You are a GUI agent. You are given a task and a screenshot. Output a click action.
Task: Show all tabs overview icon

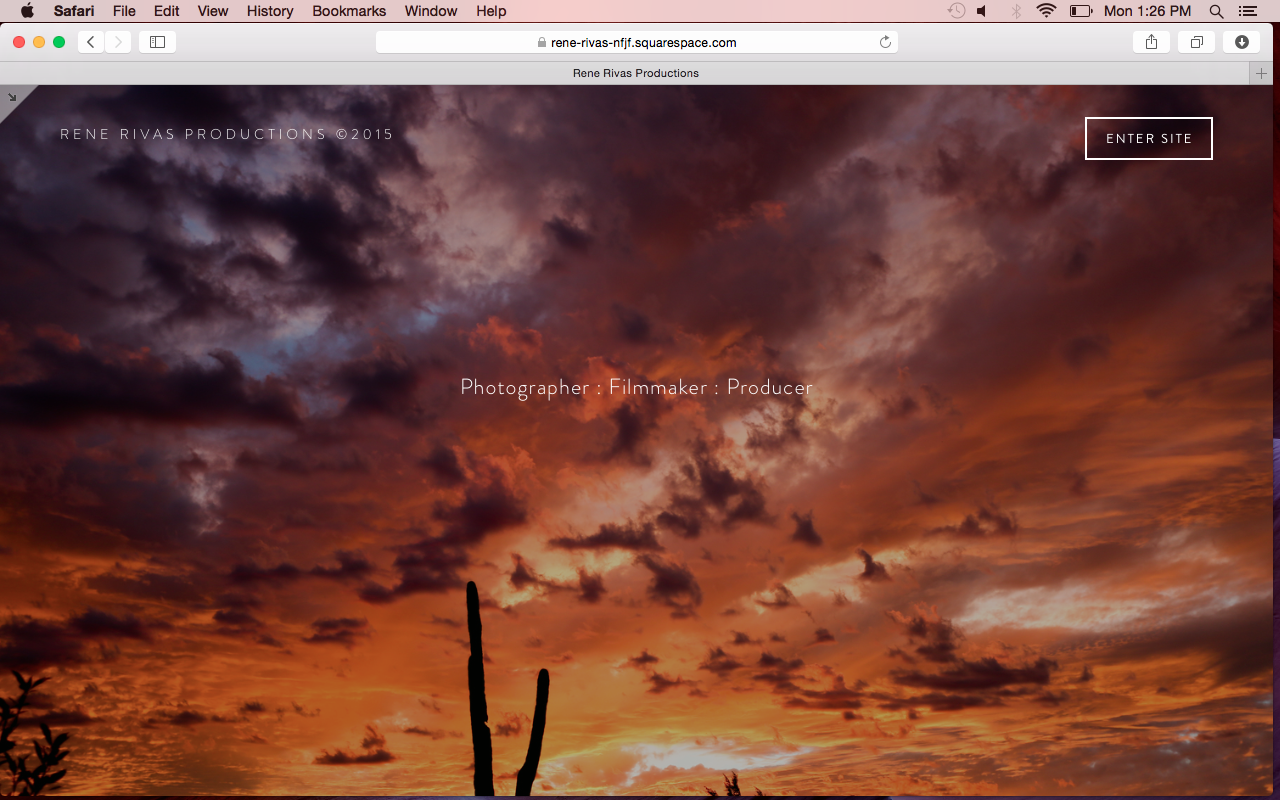(1196, 42)
